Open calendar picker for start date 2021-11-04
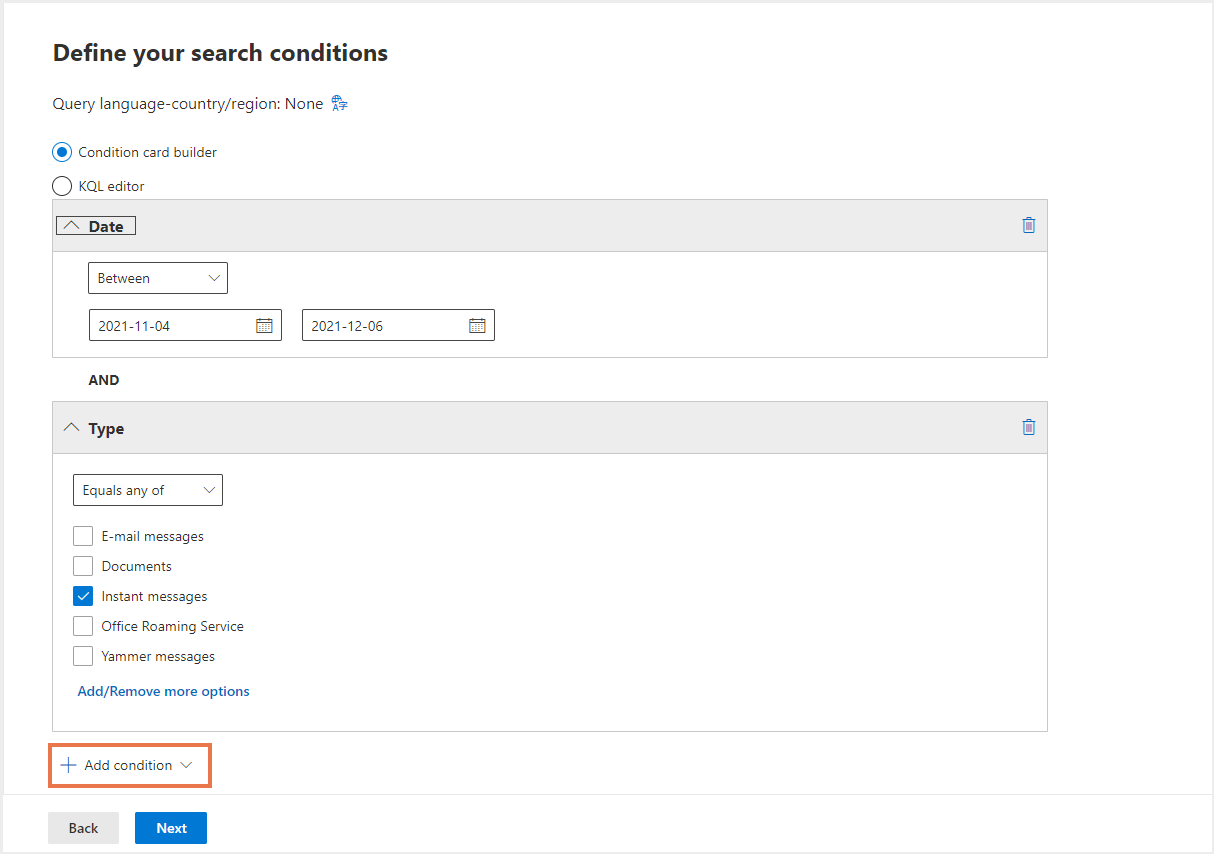The height and width of the screenshot is (854, 1214). [264, 325]
